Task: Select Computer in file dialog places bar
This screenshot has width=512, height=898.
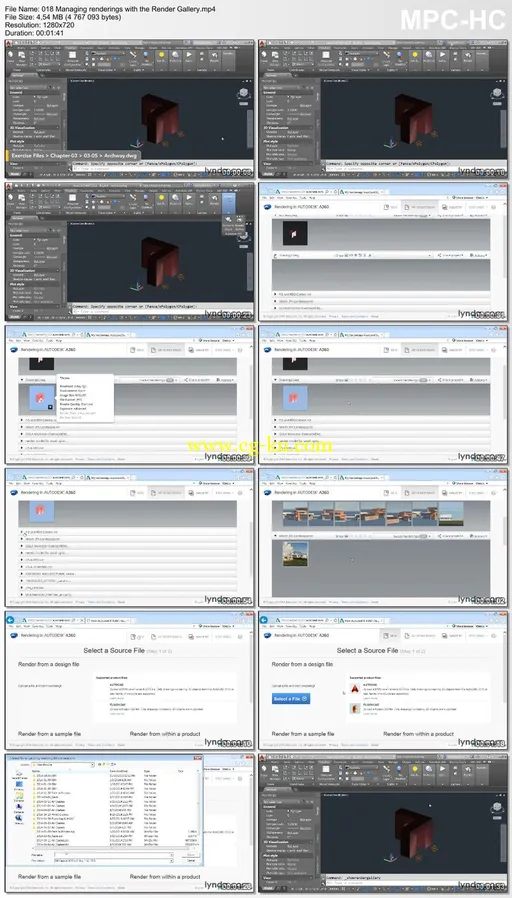Action: coord(18,810)
